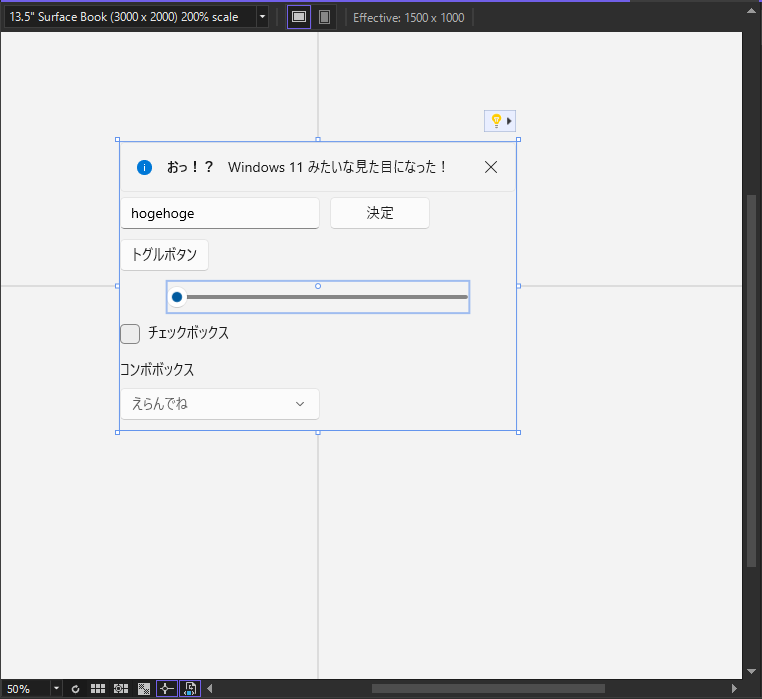The height and width of the screenshot is (699, 762).
Task: Click the top-center selection resize handle
Action: [x=318, y=140]
